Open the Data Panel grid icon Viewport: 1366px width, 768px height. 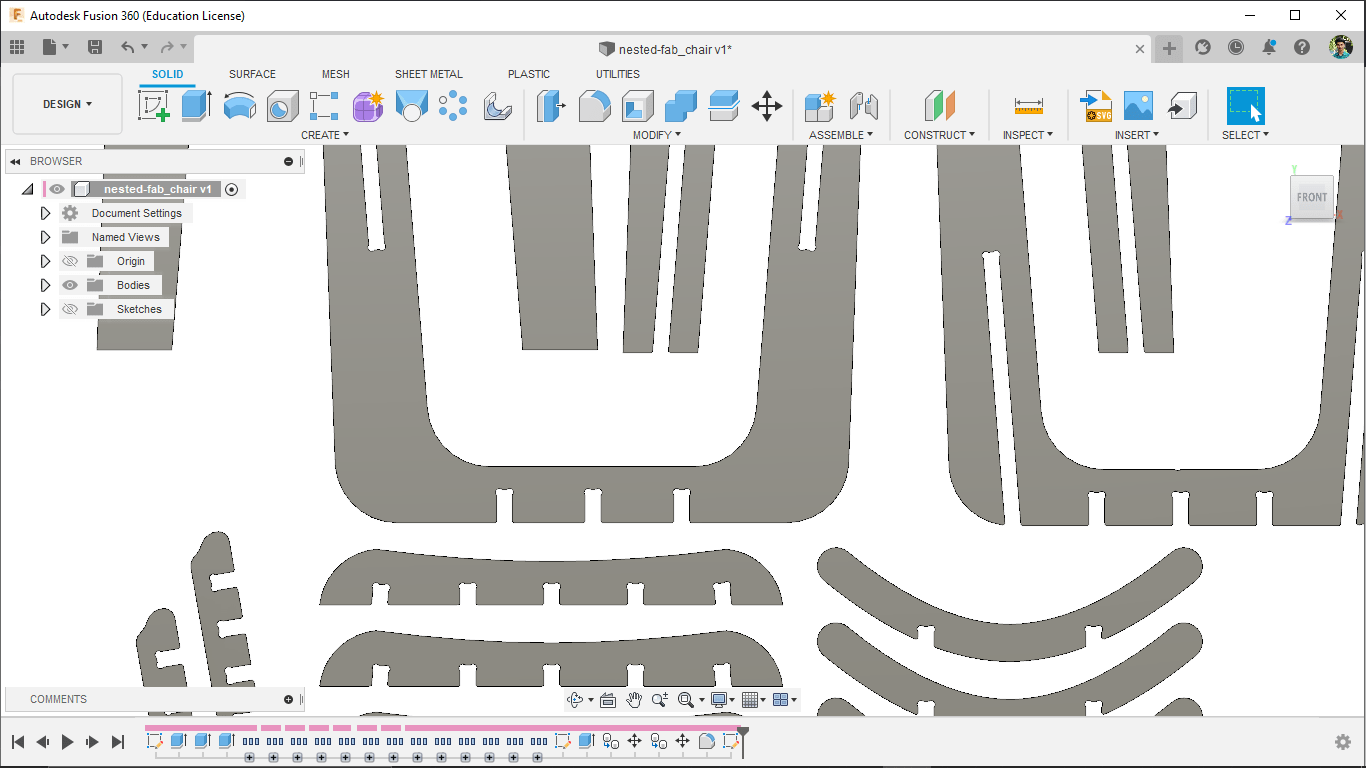17,47
